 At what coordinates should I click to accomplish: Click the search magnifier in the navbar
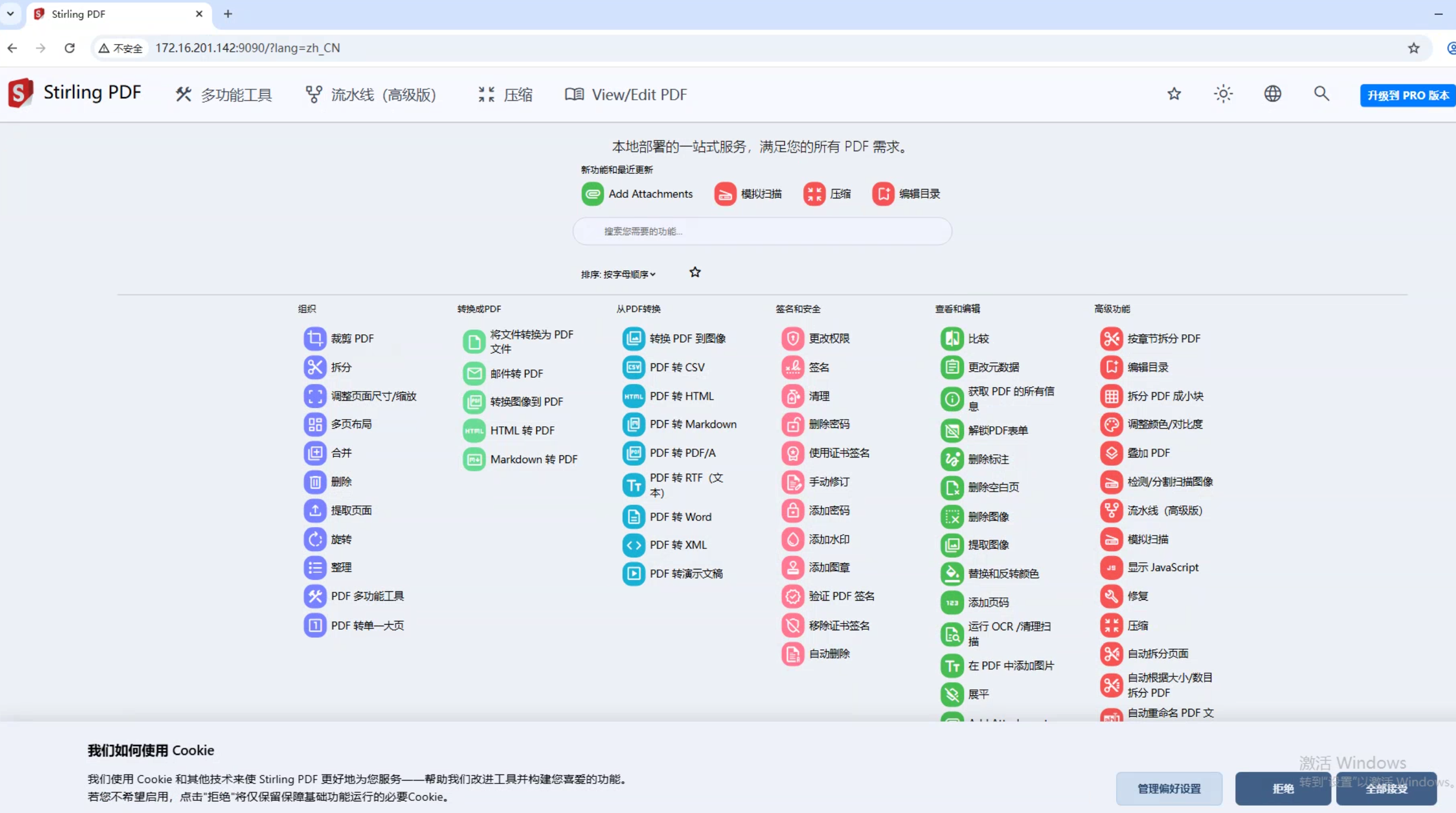coord(1322,94)
